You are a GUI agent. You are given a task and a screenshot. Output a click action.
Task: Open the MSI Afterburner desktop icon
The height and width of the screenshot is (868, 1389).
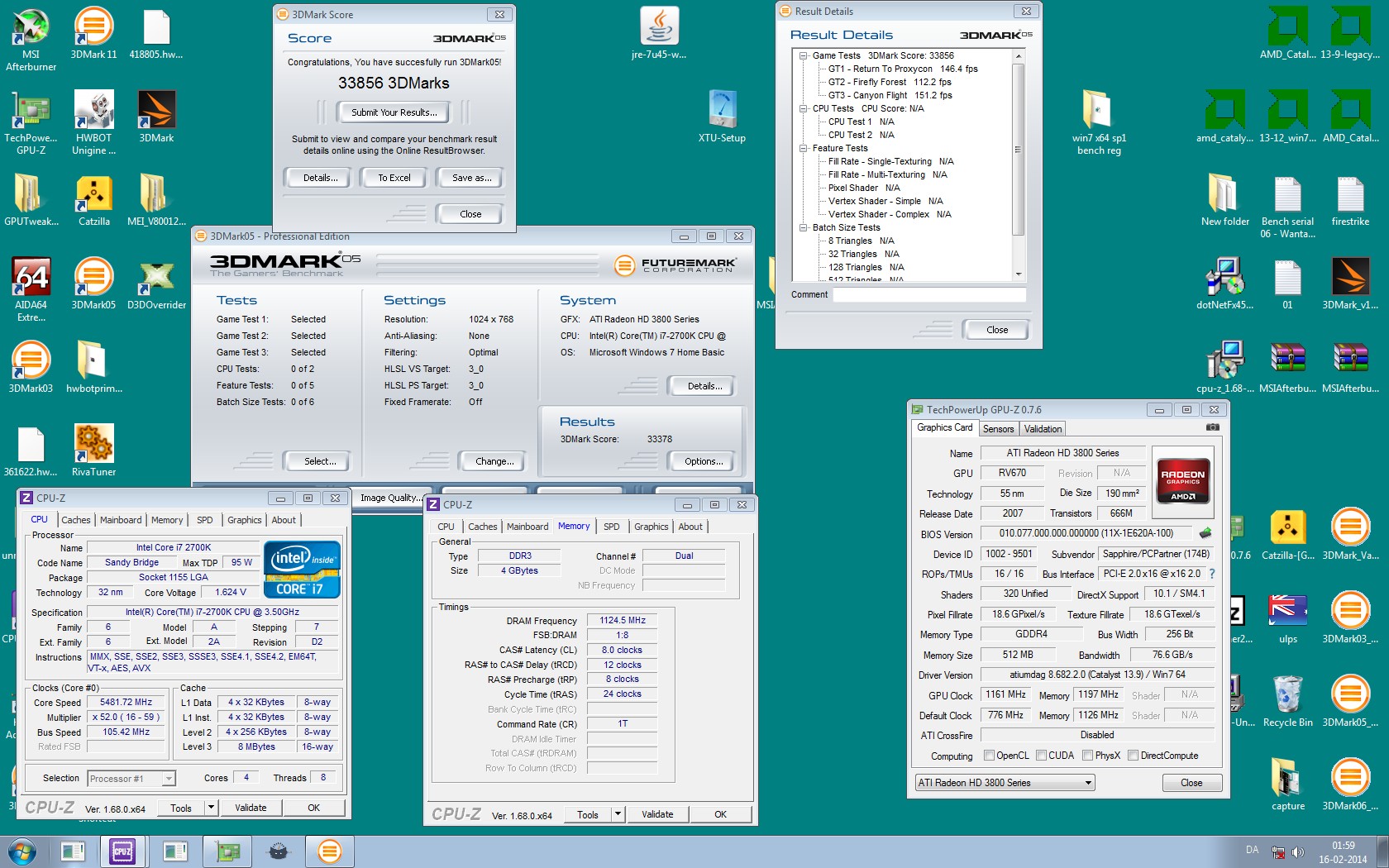[31, 39]
